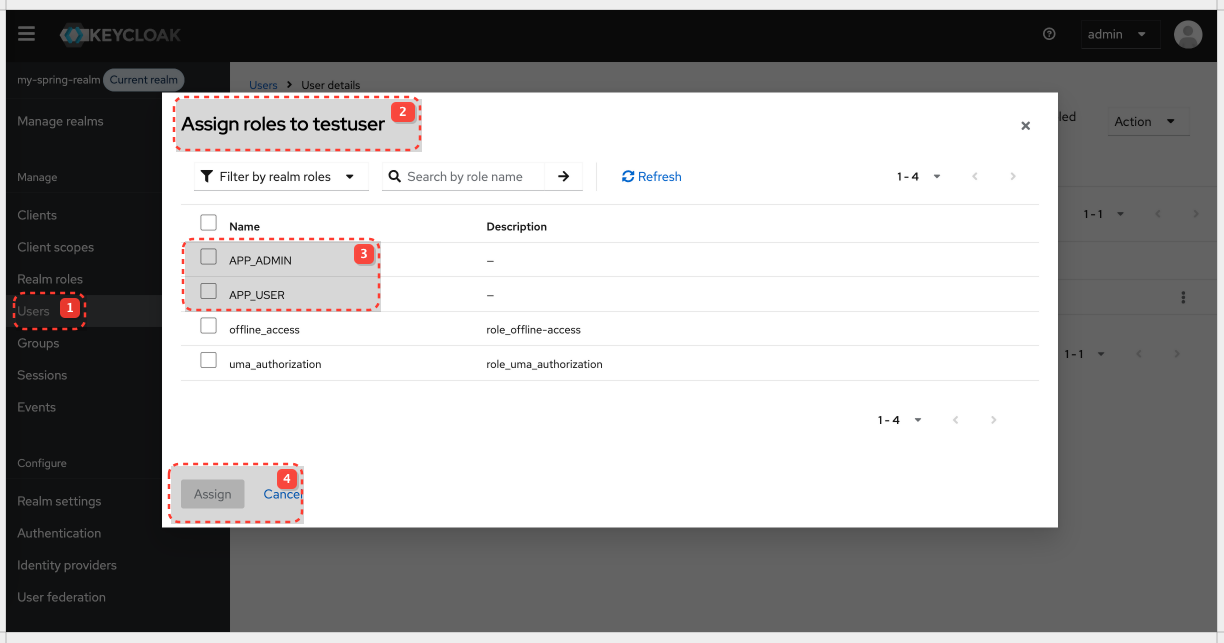
Task: Open the kebab menu on the right panel
Action: (1183, 297)
